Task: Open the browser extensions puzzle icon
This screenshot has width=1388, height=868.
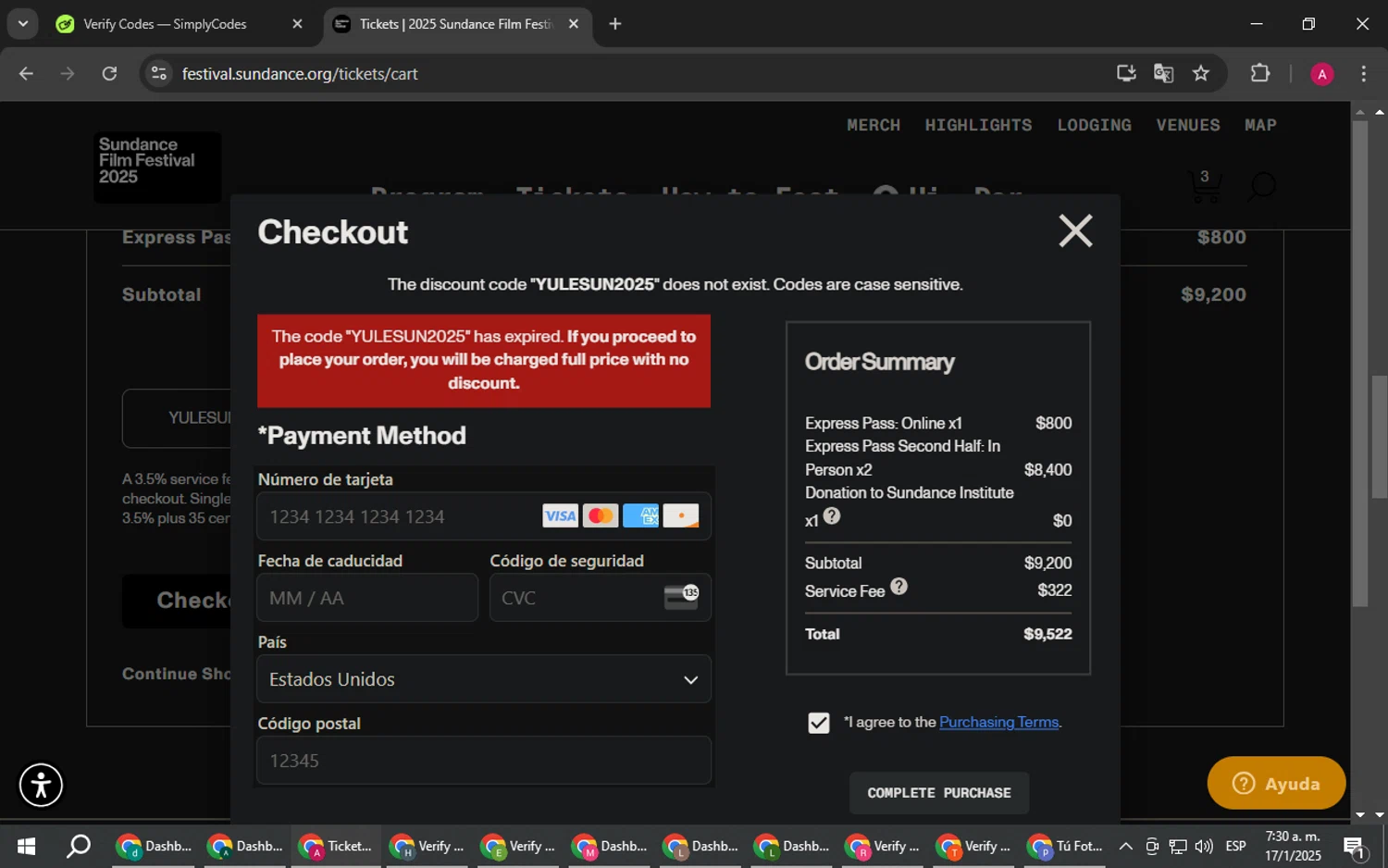Action: pos(1260,73)
